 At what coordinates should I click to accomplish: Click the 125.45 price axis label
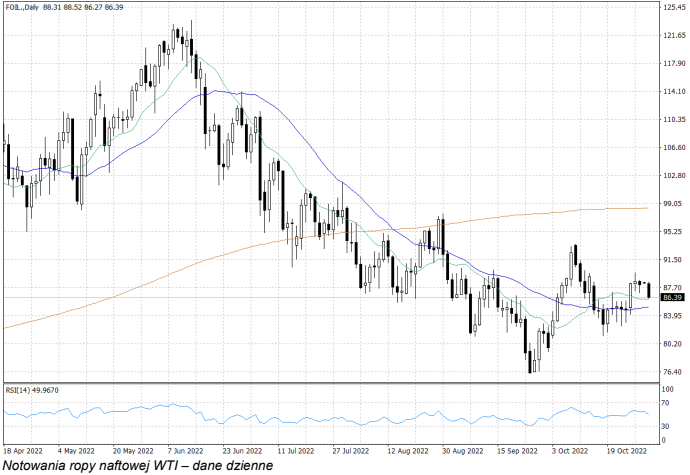[x=673, y=7]
